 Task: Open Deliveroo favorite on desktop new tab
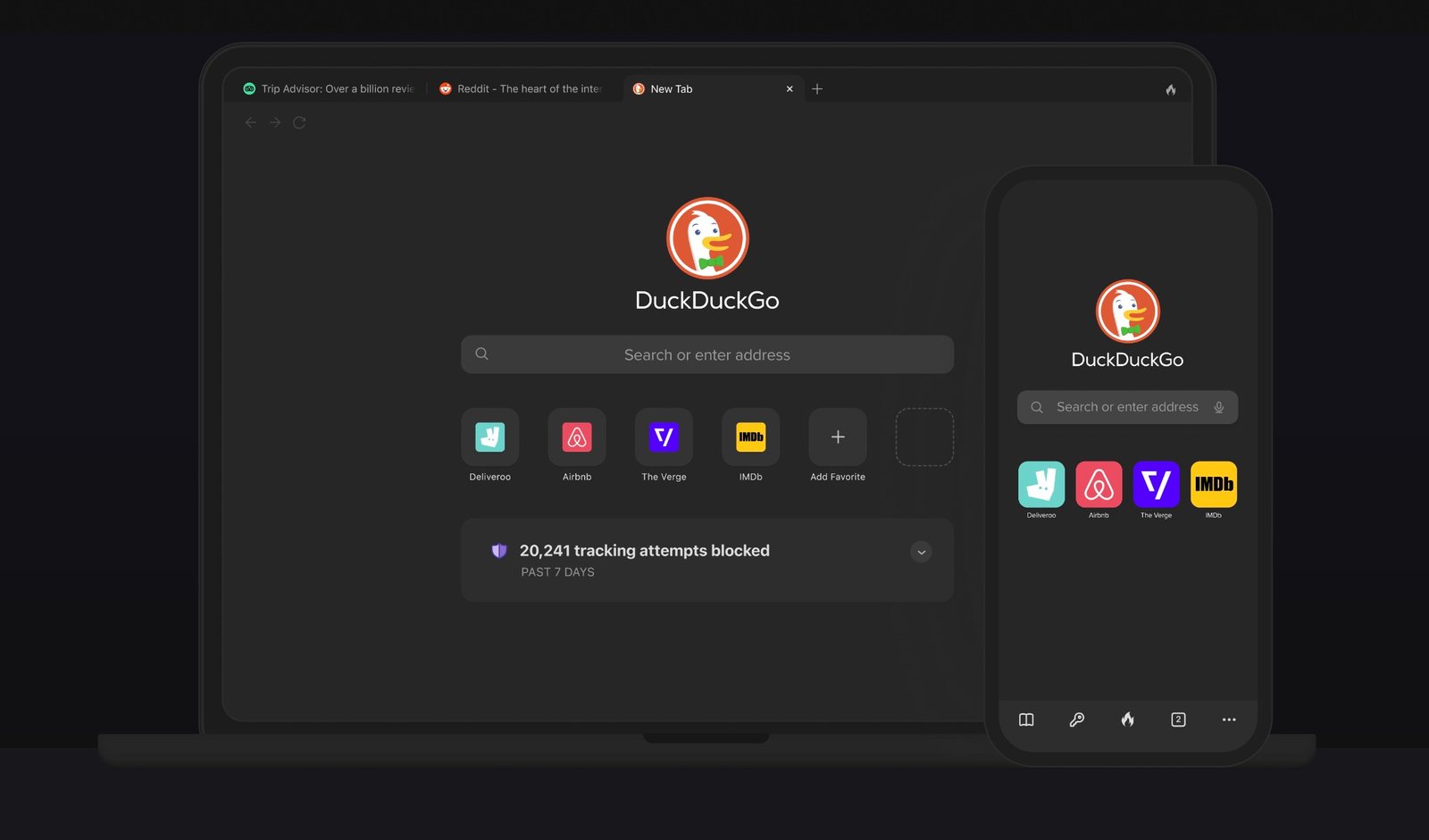point(489,437)
